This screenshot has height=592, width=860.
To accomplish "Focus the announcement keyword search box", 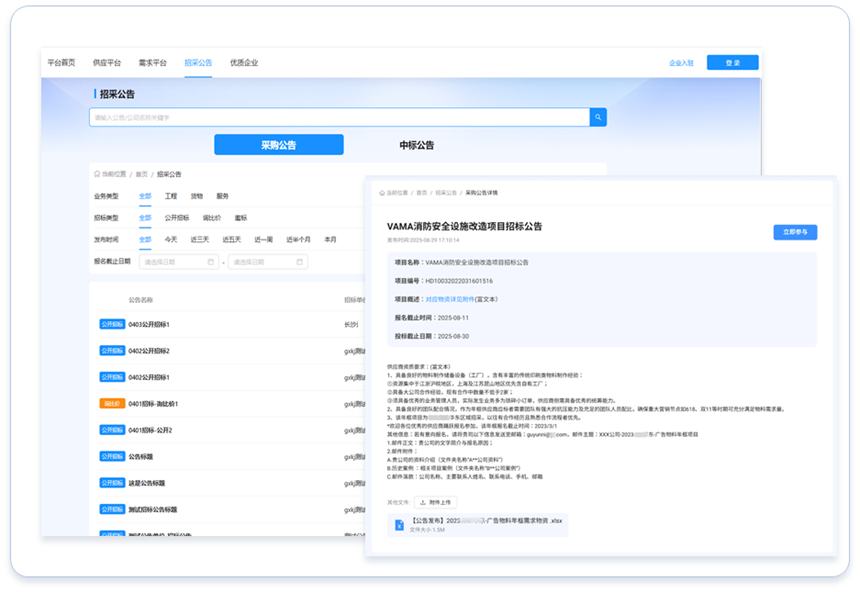I will coord(340,117).
